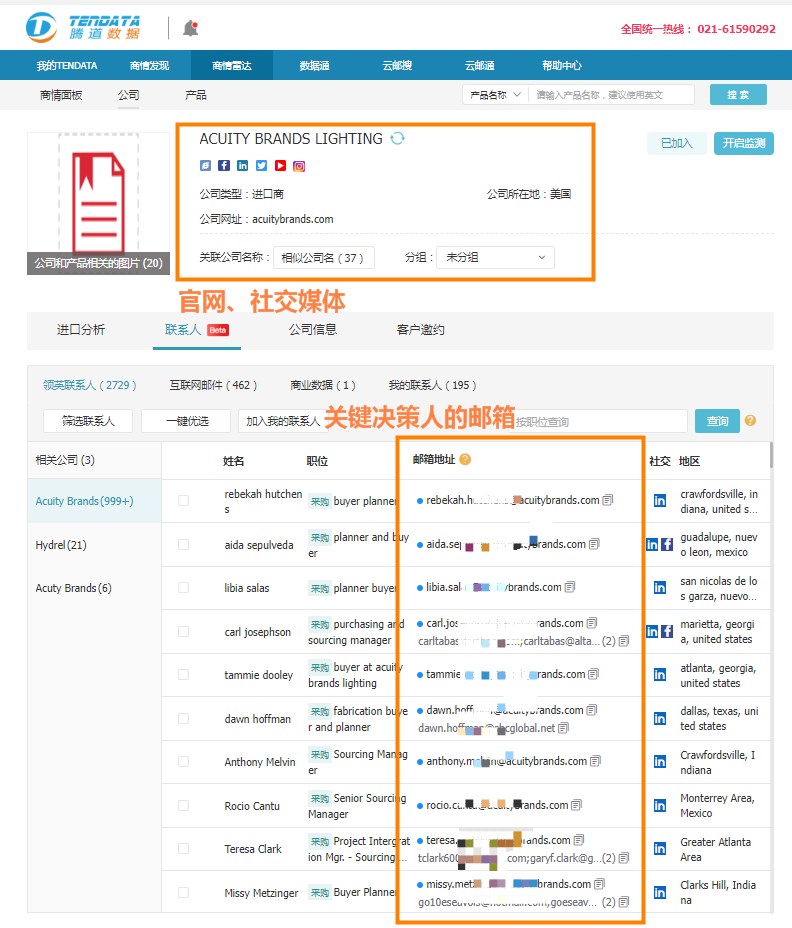Open the 我的联系人 (195) sub-tab
This screenshot has height=928, width=792.
(432, 385)
